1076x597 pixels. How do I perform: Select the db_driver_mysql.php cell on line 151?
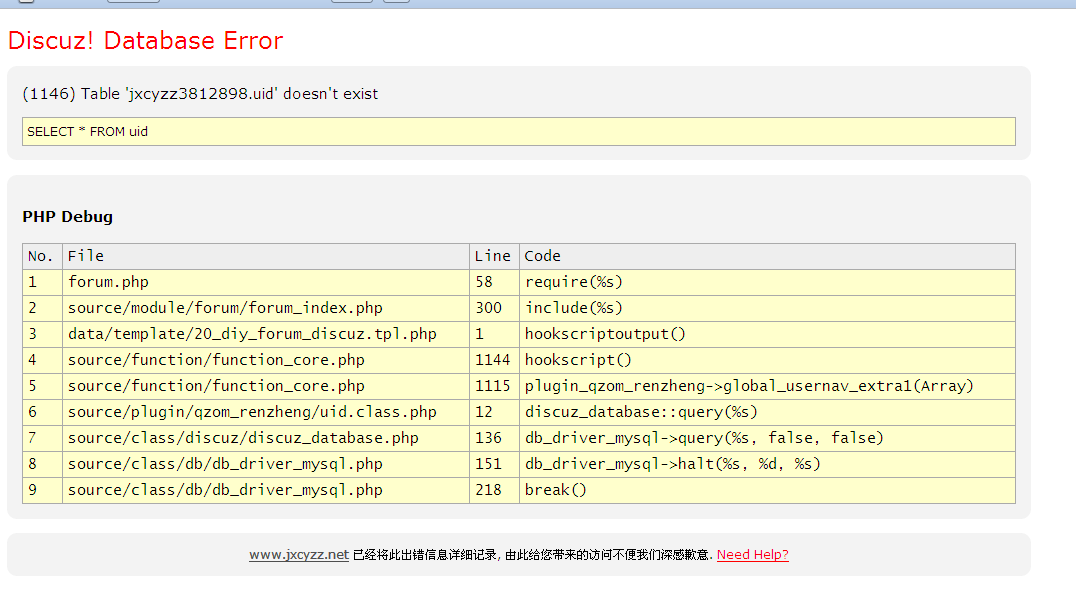266,465
